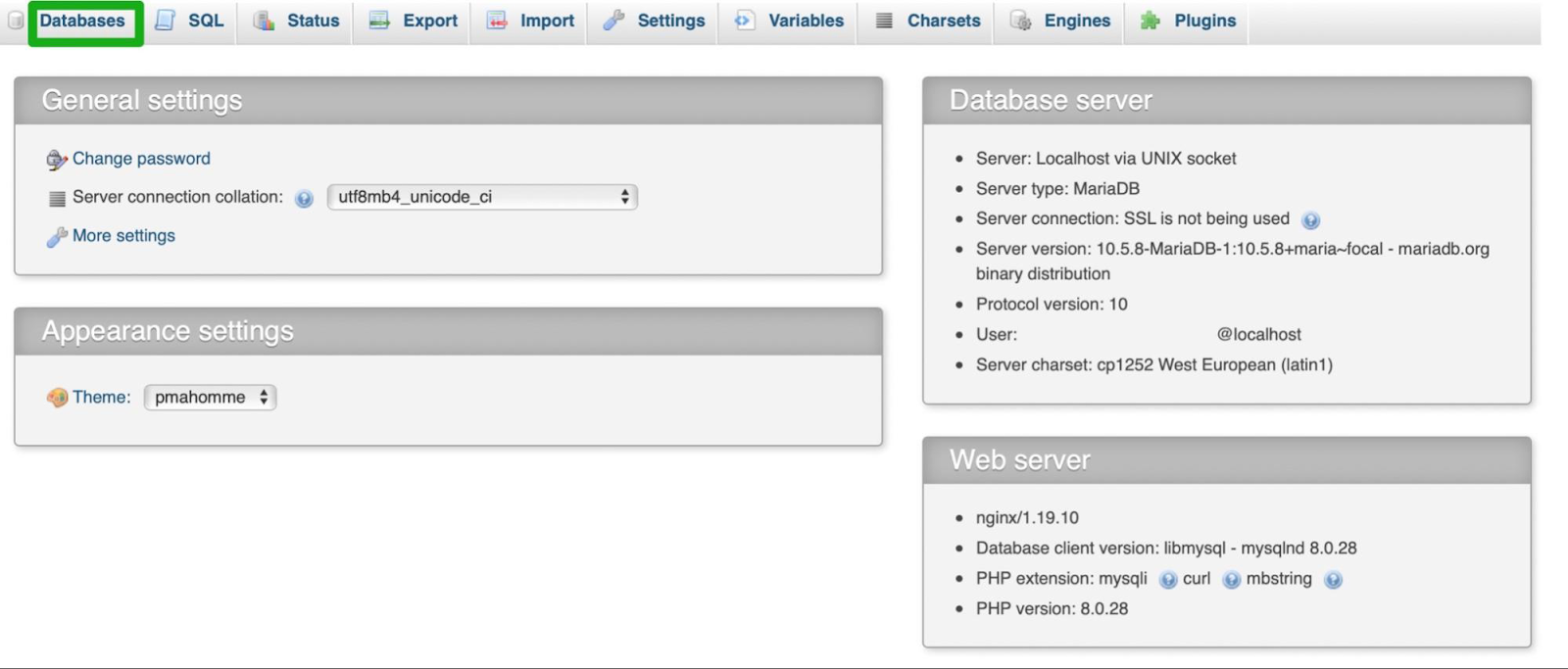This screenshot has height=669, width=1568.
Task: Click the Engines tab's icon
Action: click(x=1020, y=21)
